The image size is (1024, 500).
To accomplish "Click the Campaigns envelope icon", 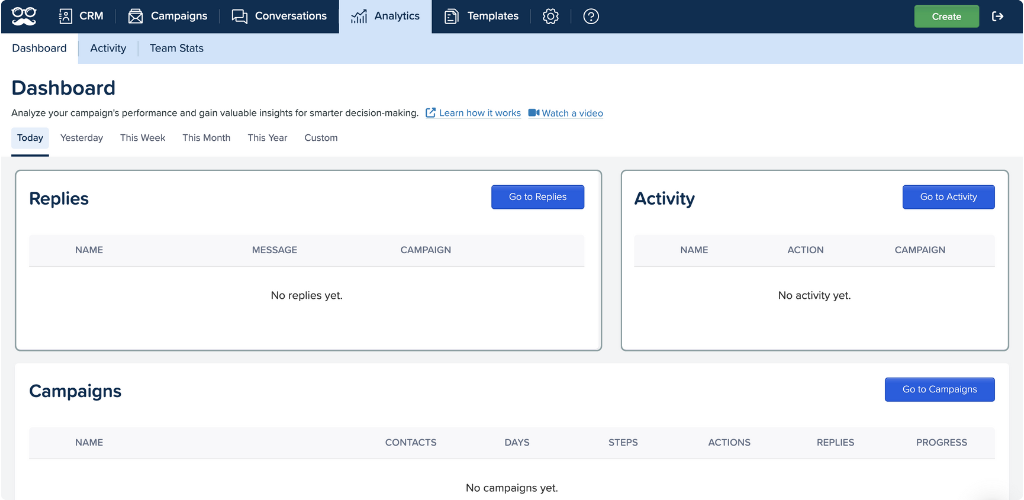I will point(135,16).
